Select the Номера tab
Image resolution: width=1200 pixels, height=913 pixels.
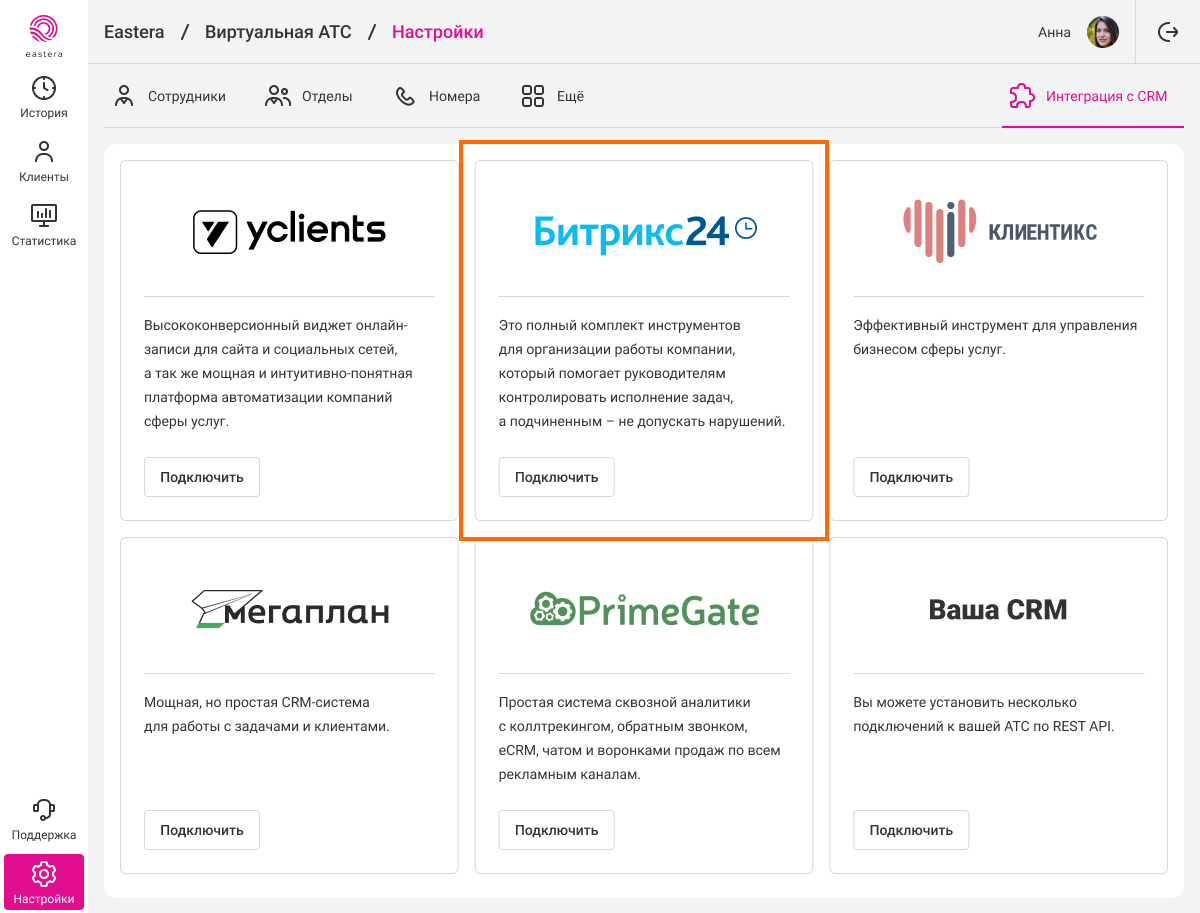(438, 97)
